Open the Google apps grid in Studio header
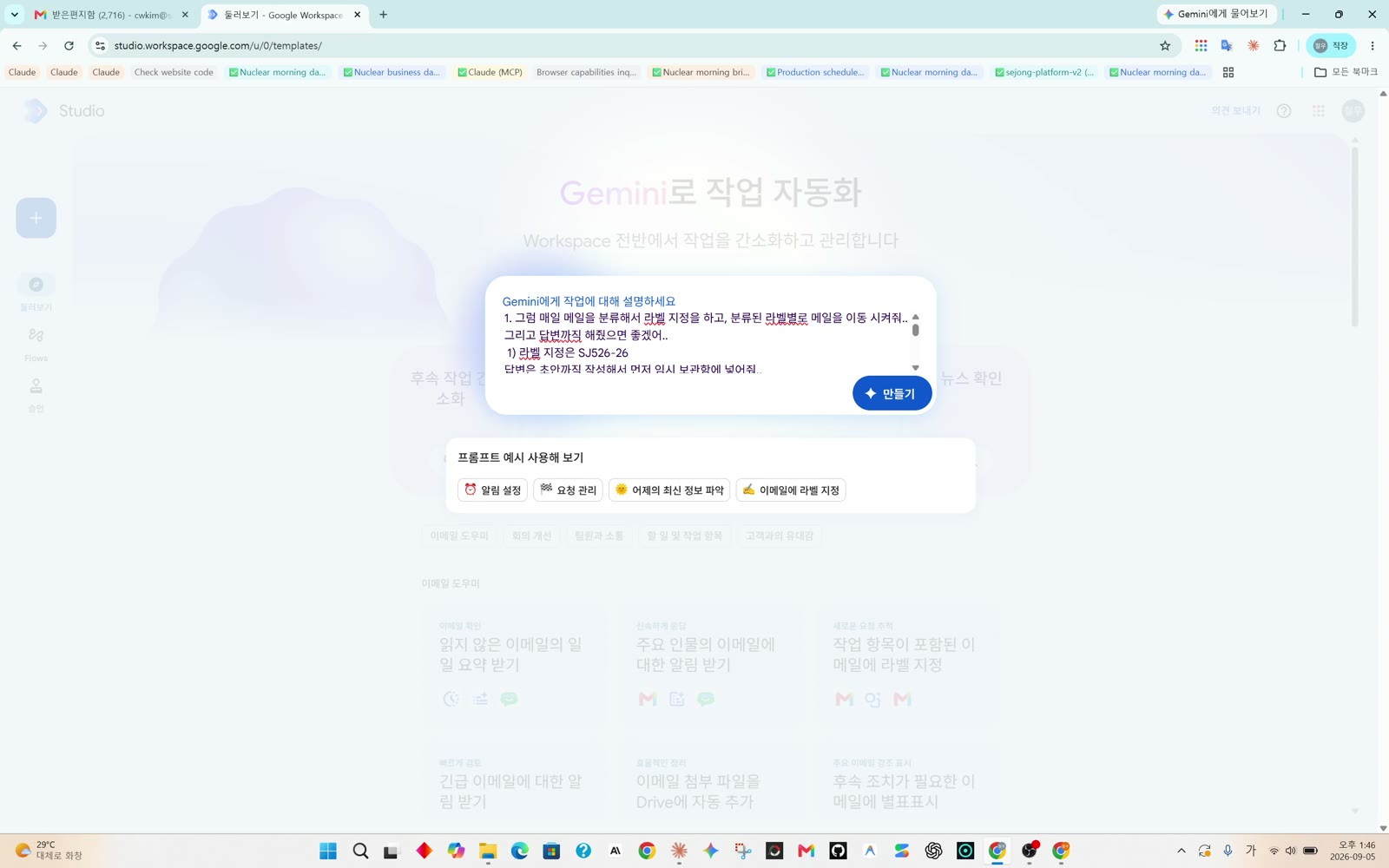The image size is (1389, 868). (x=1319, y=111)
